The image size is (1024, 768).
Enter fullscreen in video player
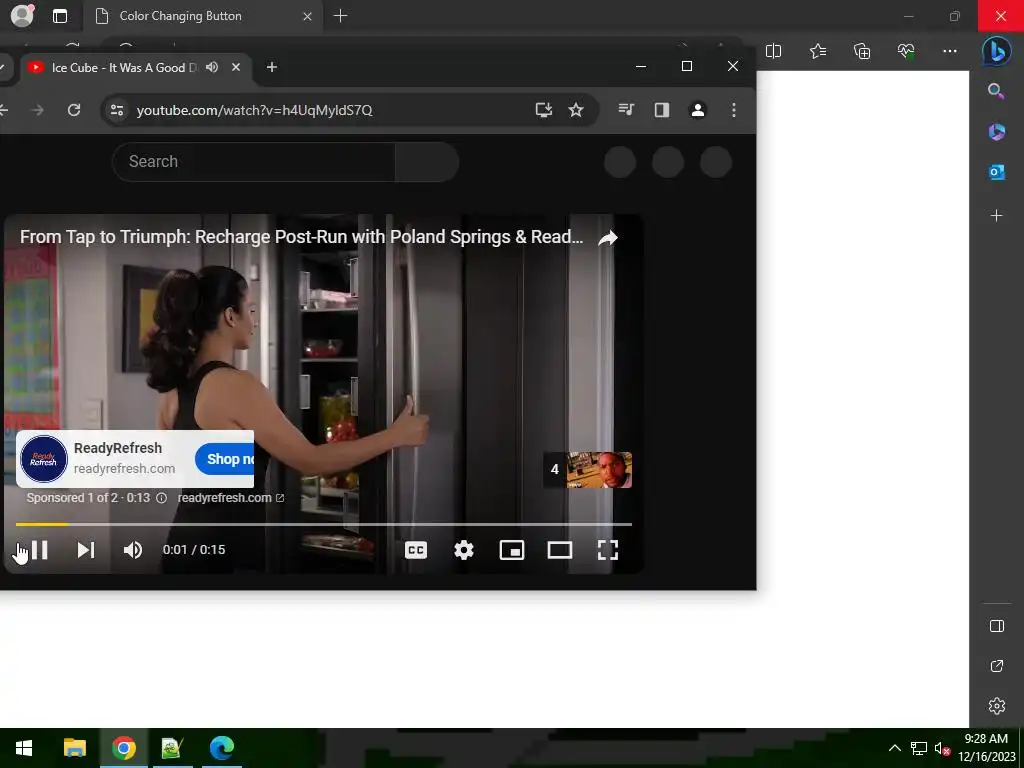point(608,550)
